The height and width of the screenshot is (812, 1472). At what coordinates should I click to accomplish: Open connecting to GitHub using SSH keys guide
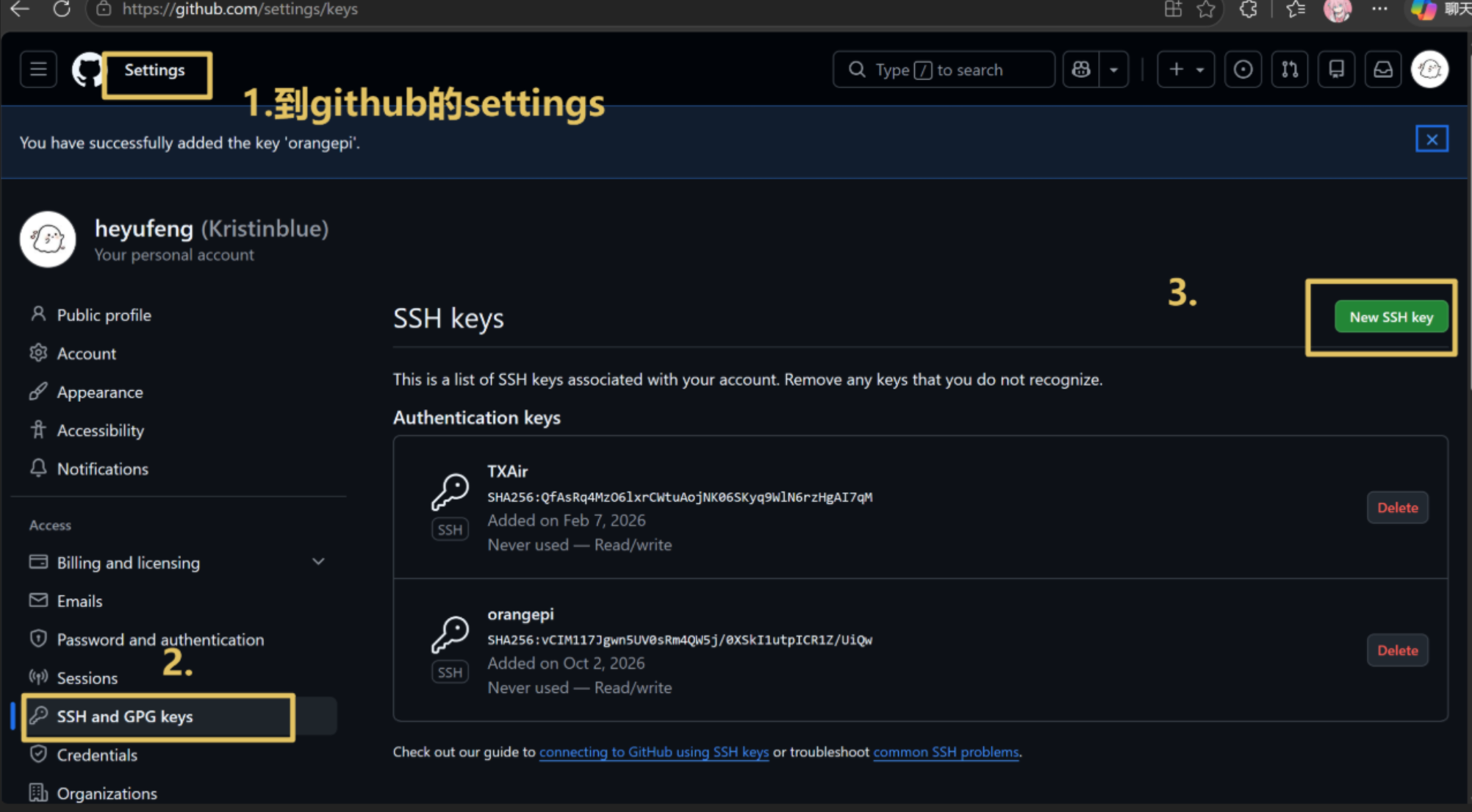(x=654, y=752)
